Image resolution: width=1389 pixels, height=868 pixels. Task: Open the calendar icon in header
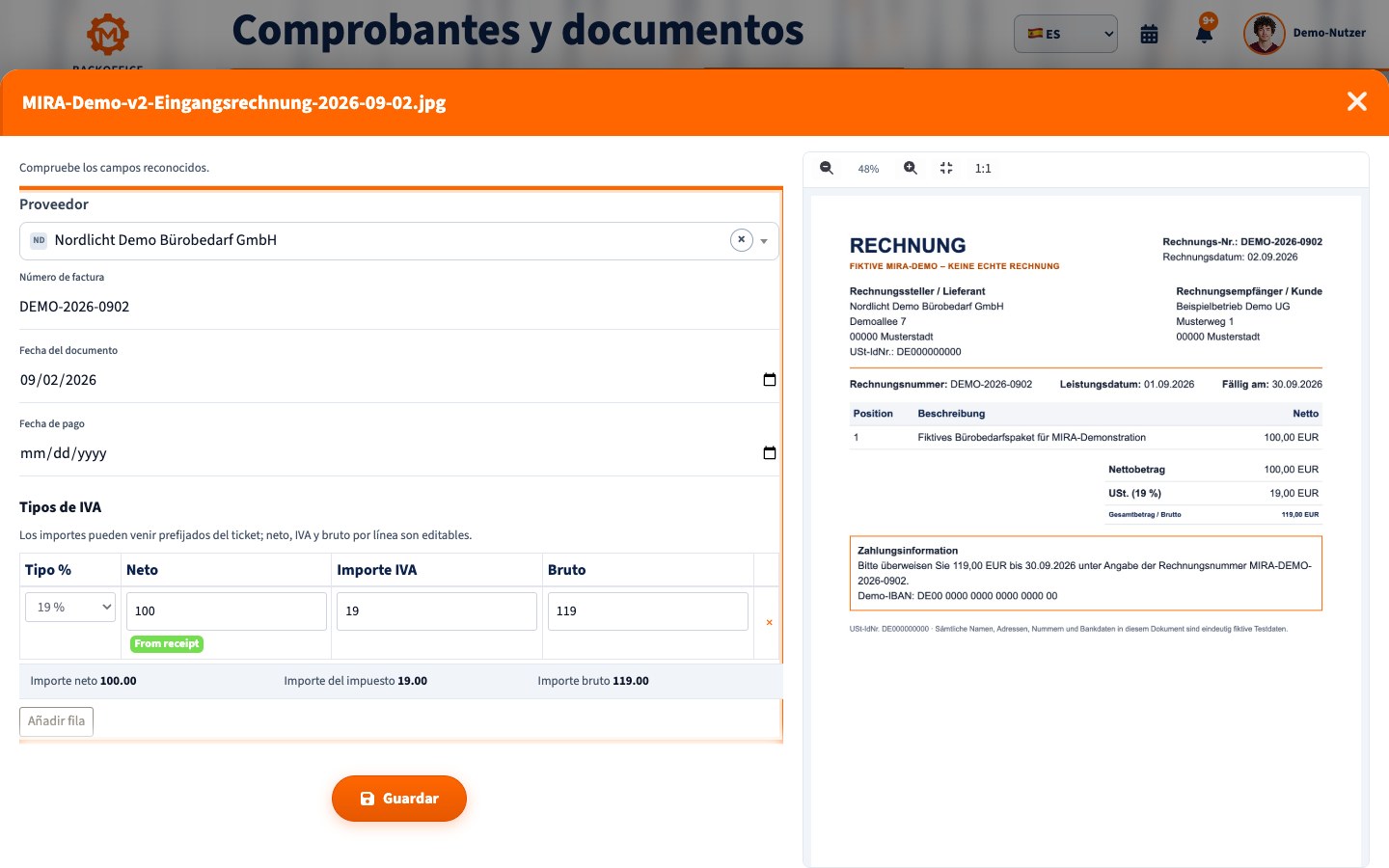[x=1149, y=34]
